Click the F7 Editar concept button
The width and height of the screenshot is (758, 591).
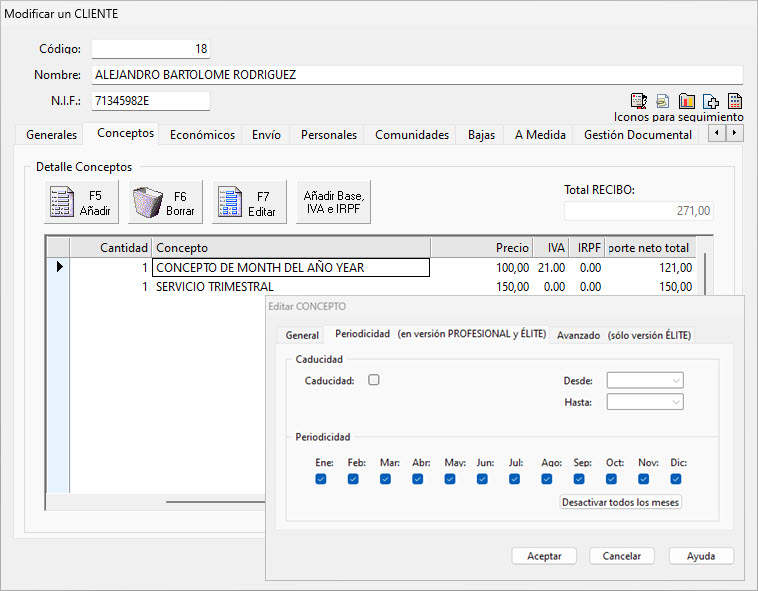point(249,202)
